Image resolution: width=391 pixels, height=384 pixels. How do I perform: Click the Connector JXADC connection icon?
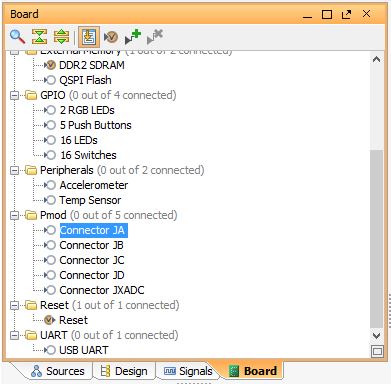[x=50, y=290]
